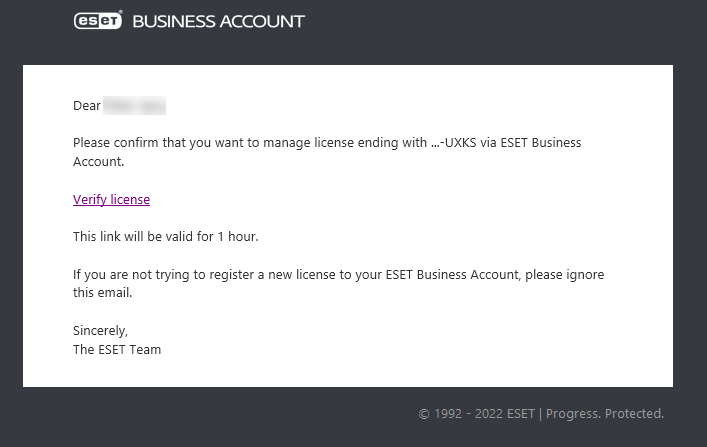Click 'The ESET Team' signature
The width and height of the screenshot is (707, 447).
[x=117, y=350]
